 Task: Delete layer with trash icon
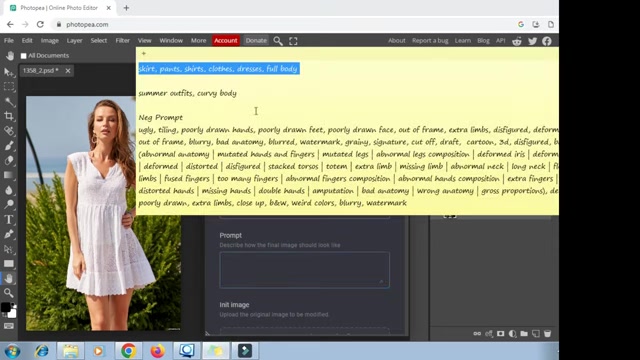click(547, 333)
